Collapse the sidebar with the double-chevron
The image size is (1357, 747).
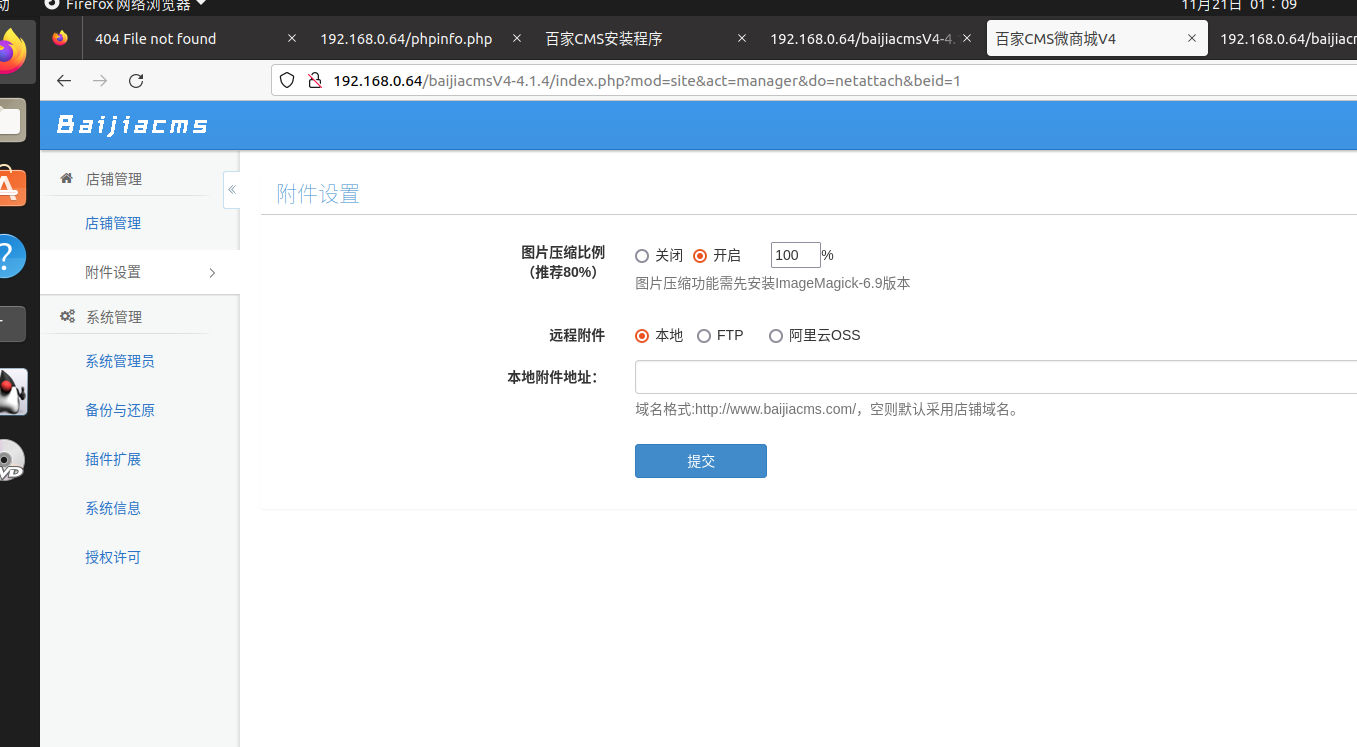click(231, 189)
